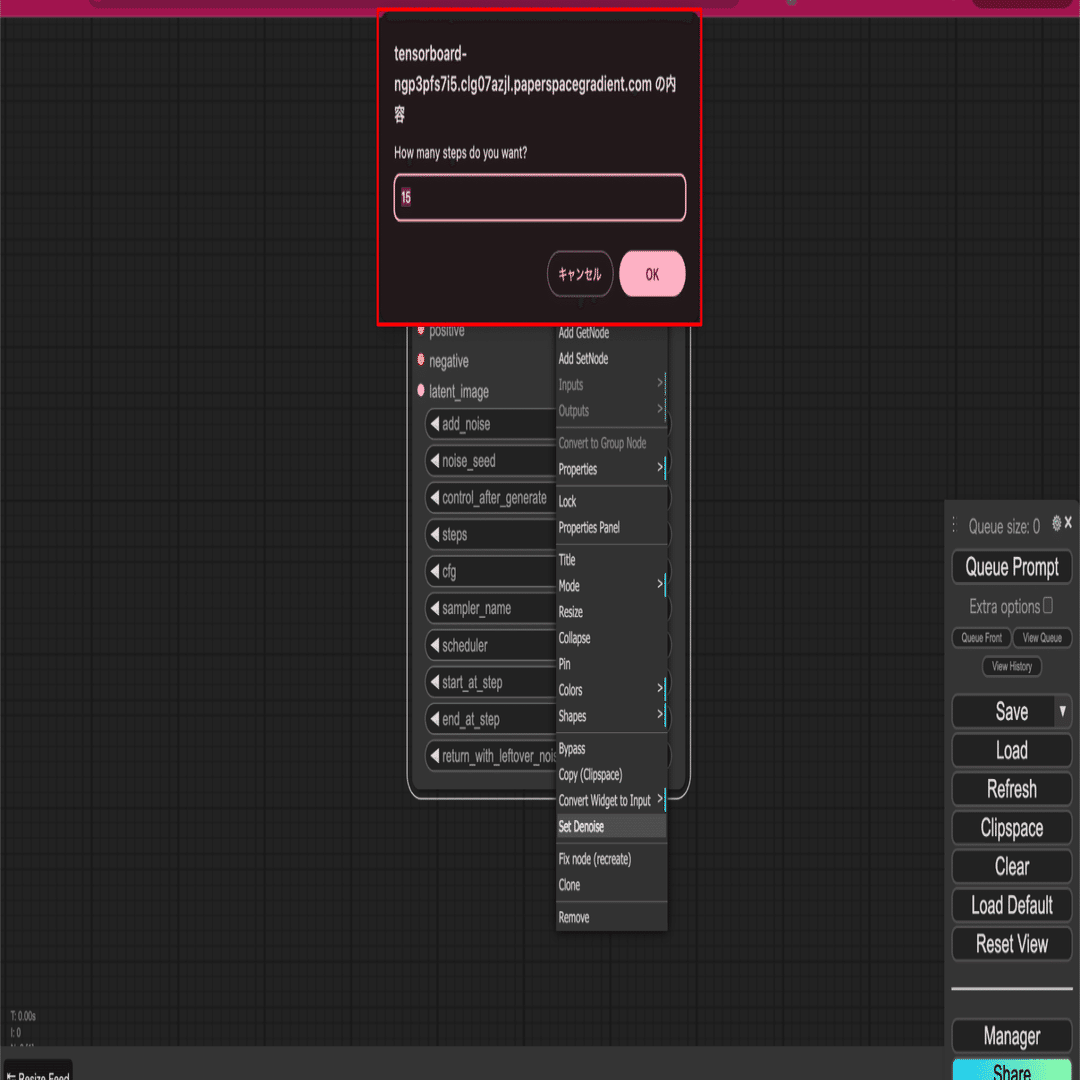Select Set Denoise menu entry
The width and height of the screenshot is (1080, 1080).
611,827
